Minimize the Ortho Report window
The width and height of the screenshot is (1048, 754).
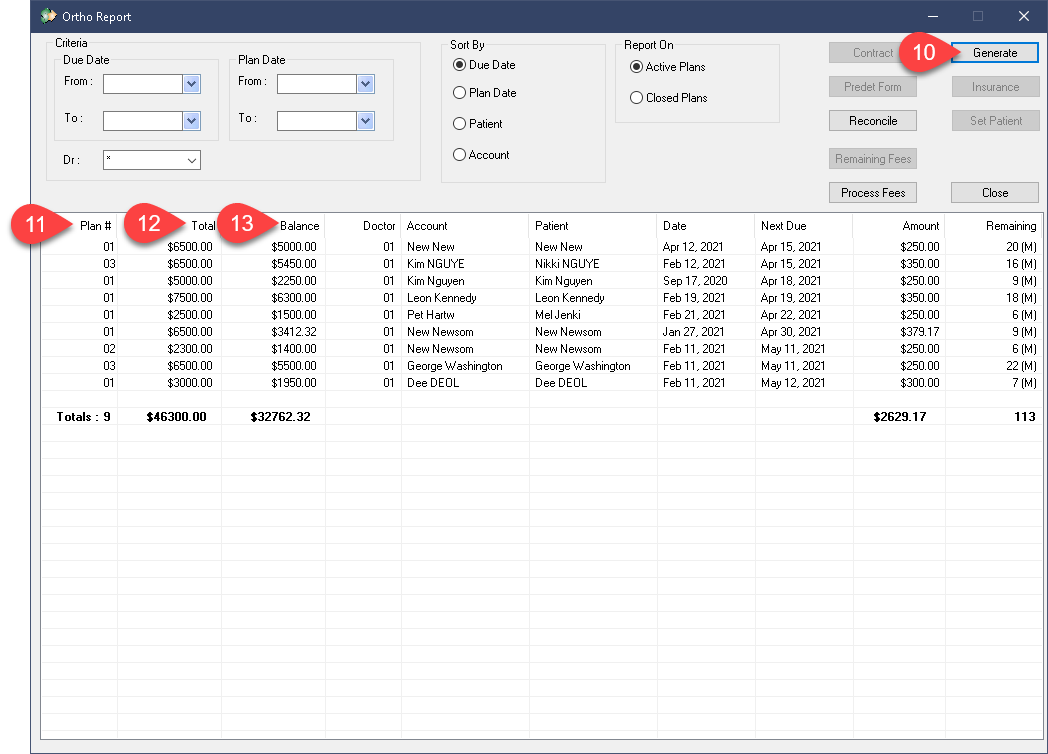coord(933,16)
